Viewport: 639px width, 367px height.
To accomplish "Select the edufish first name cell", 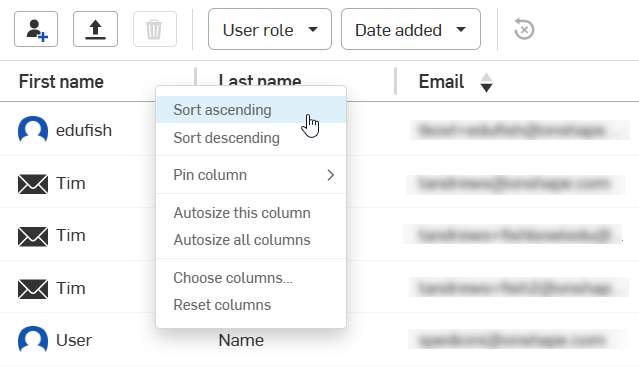I will 84,131.
